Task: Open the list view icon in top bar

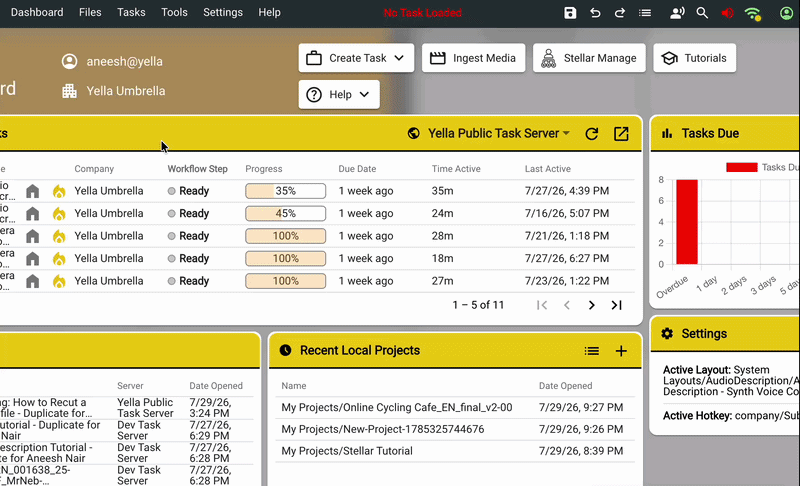Action: click(645, 13)
